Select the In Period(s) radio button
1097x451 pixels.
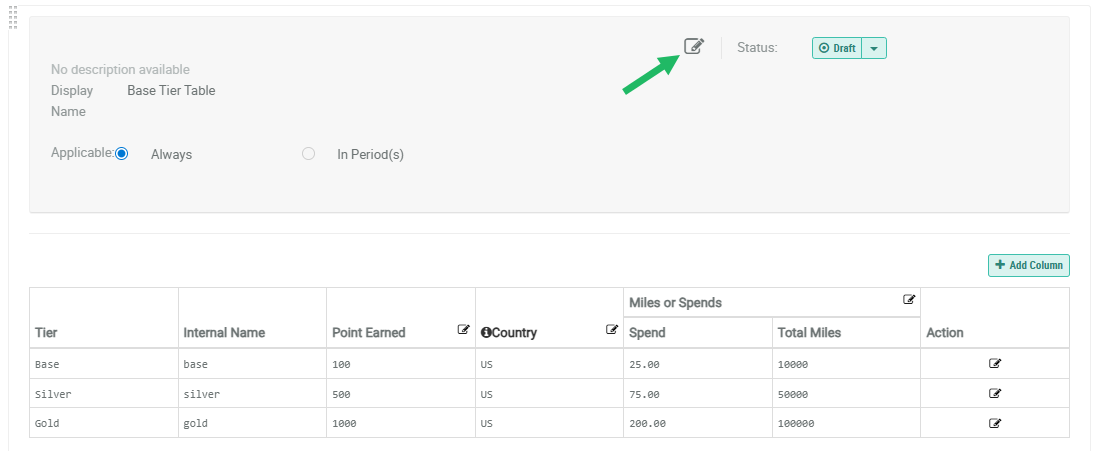309,154
